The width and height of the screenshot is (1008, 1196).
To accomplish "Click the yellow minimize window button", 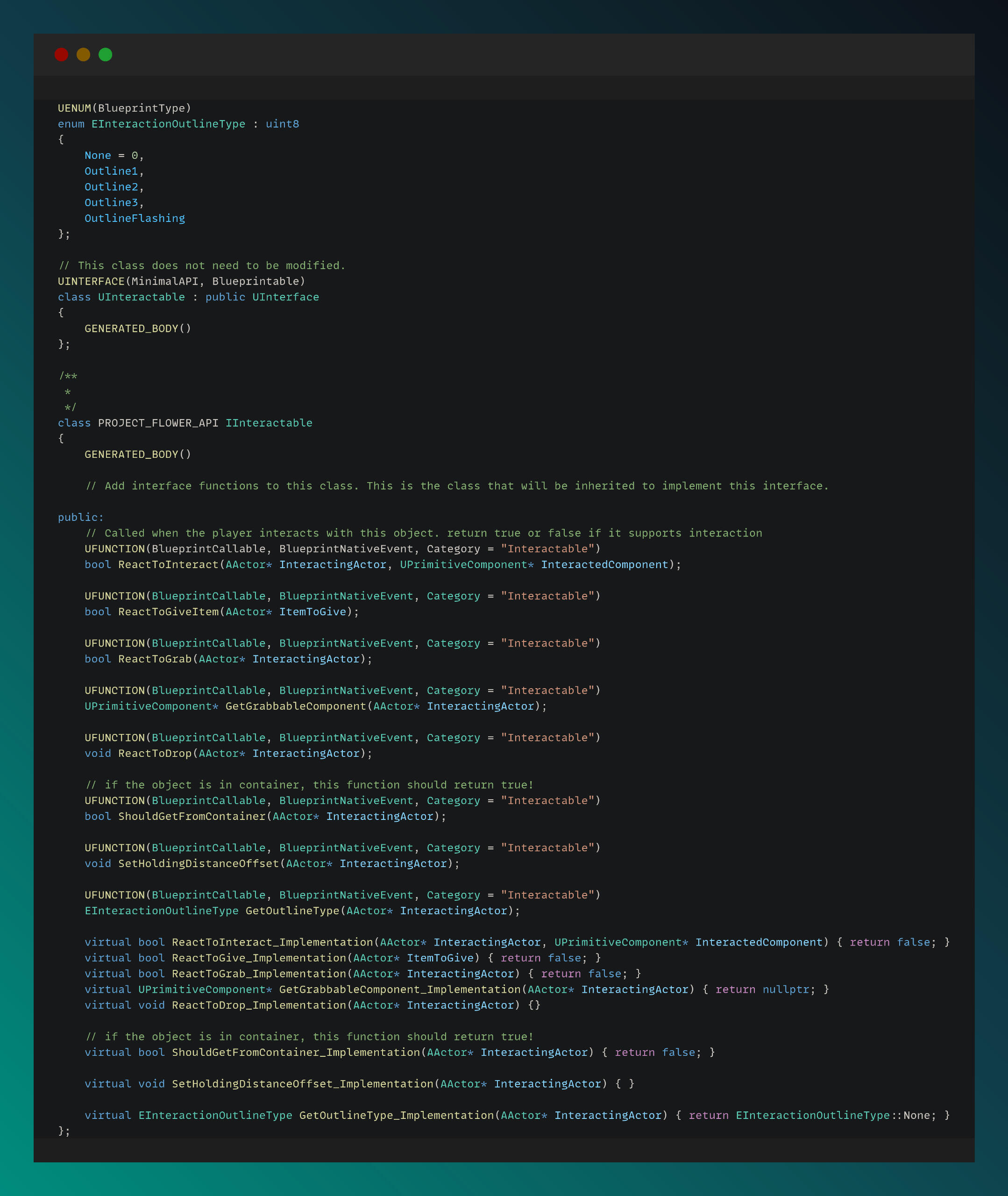I will (x=84, y=54).
